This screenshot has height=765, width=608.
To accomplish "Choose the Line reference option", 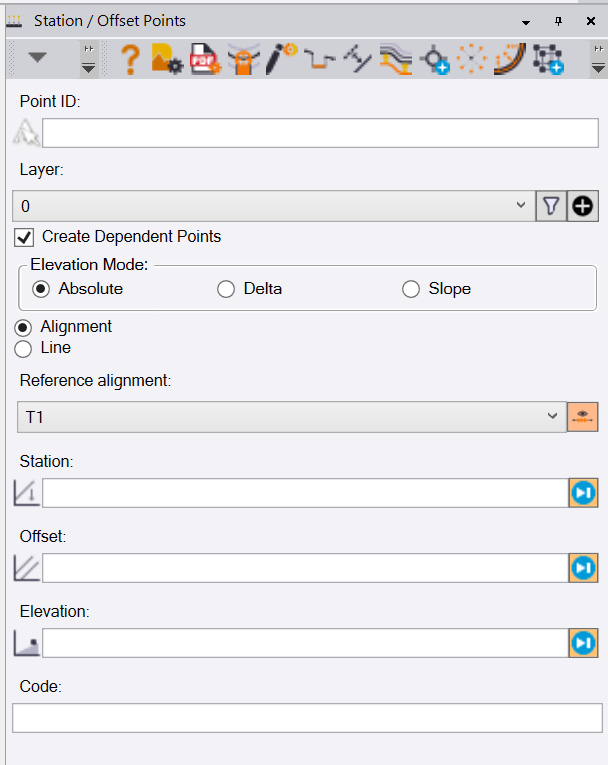I will (x=24, y=348).
